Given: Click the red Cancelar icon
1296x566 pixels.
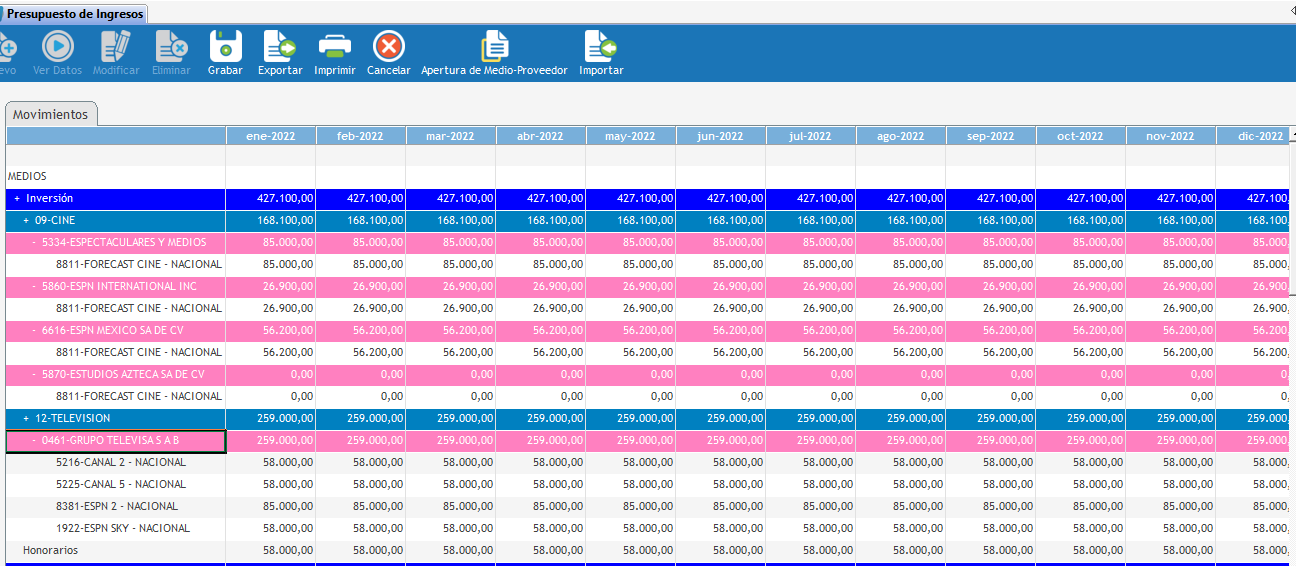Looking at the screenshot, I should [x=389, y=46].
